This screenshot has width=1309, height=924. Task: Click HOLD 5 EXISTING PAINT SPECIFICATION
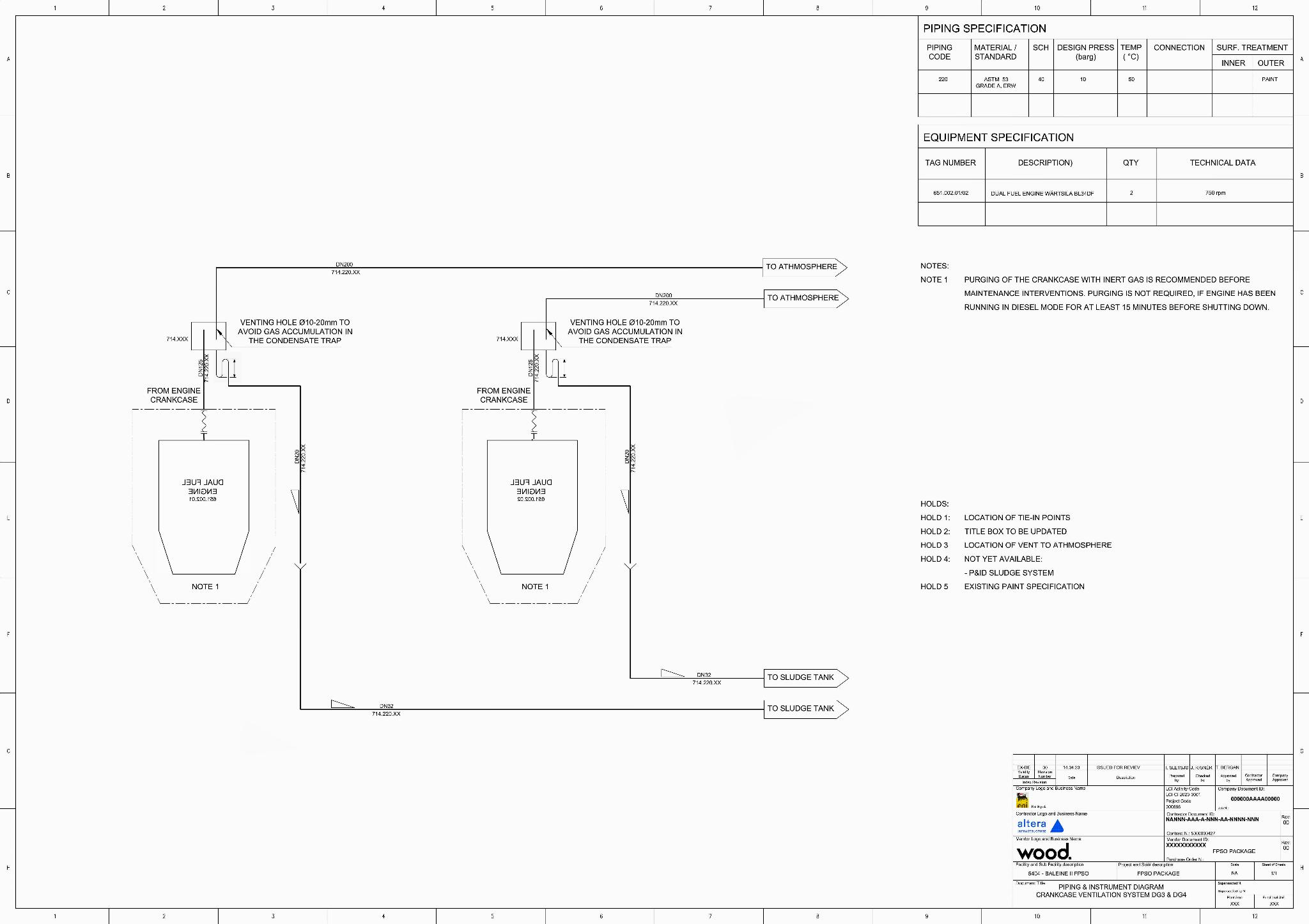coord(1002,587)
